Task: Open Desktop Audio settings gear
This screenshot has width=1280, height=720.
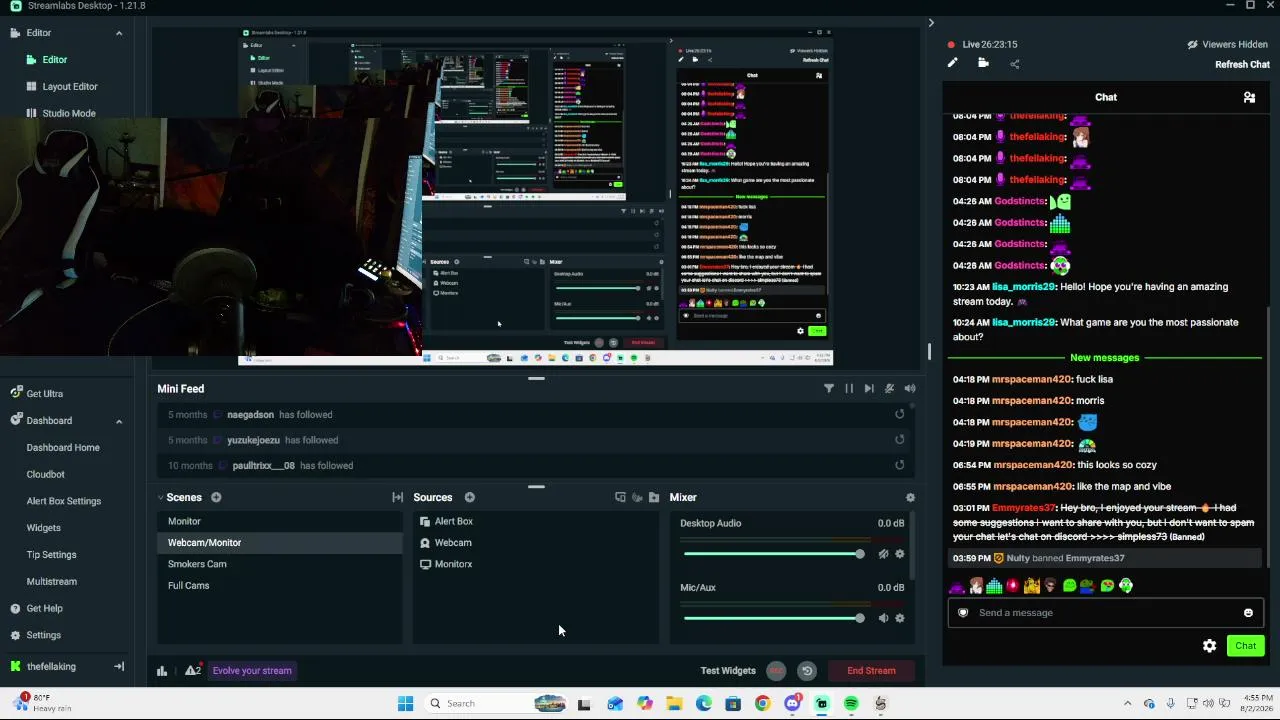Action: [899, 554]
